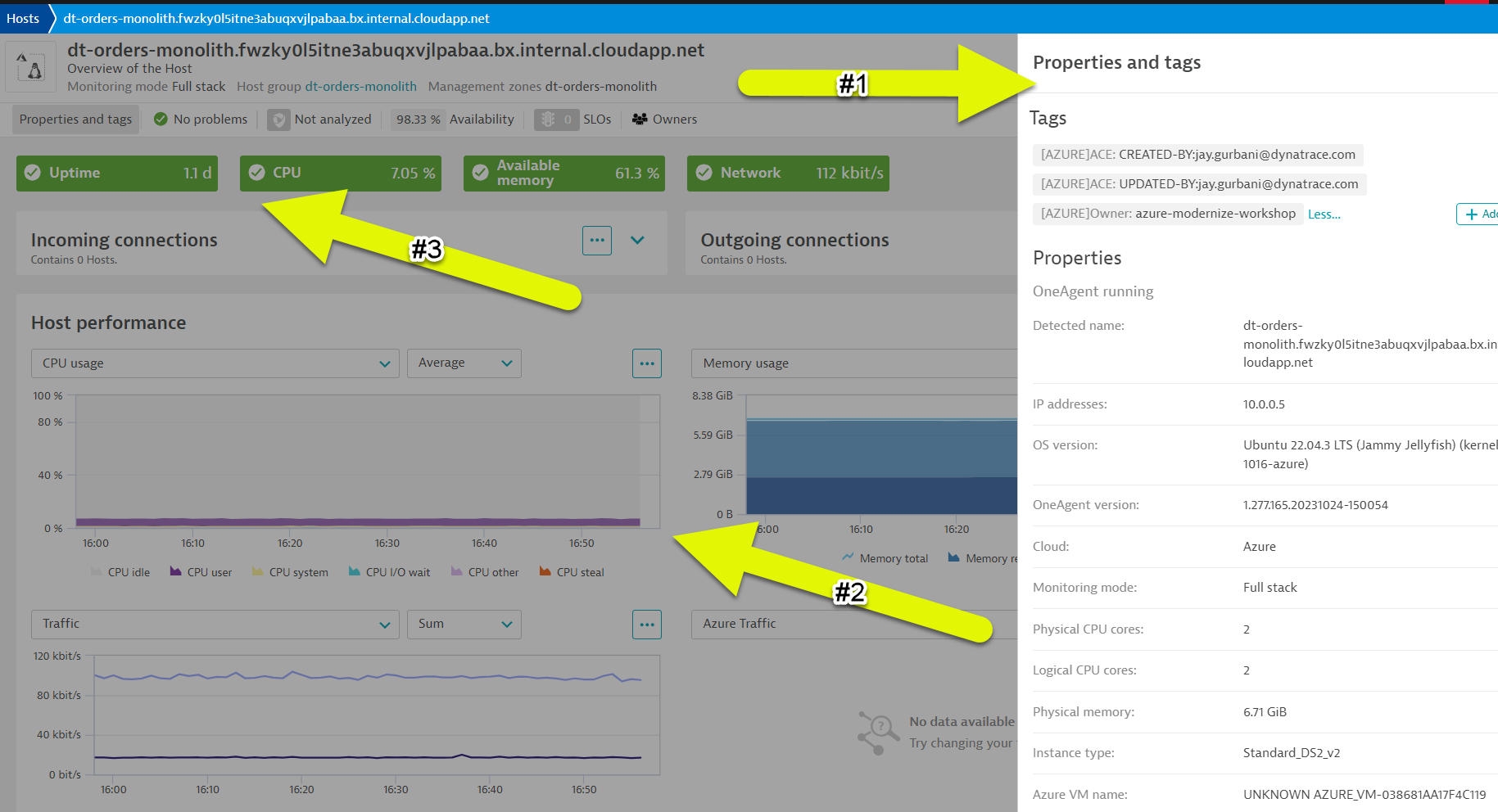The width and height of the screenshot is (1498, 812).
Task: Open the Average aggregation dropdown
Action: tap(464, 363)
